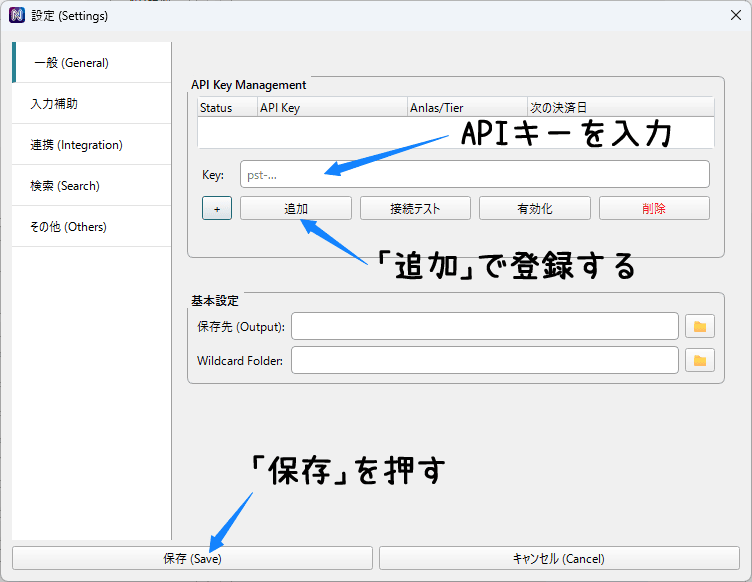Click the 有効化 button

[535, 209]
